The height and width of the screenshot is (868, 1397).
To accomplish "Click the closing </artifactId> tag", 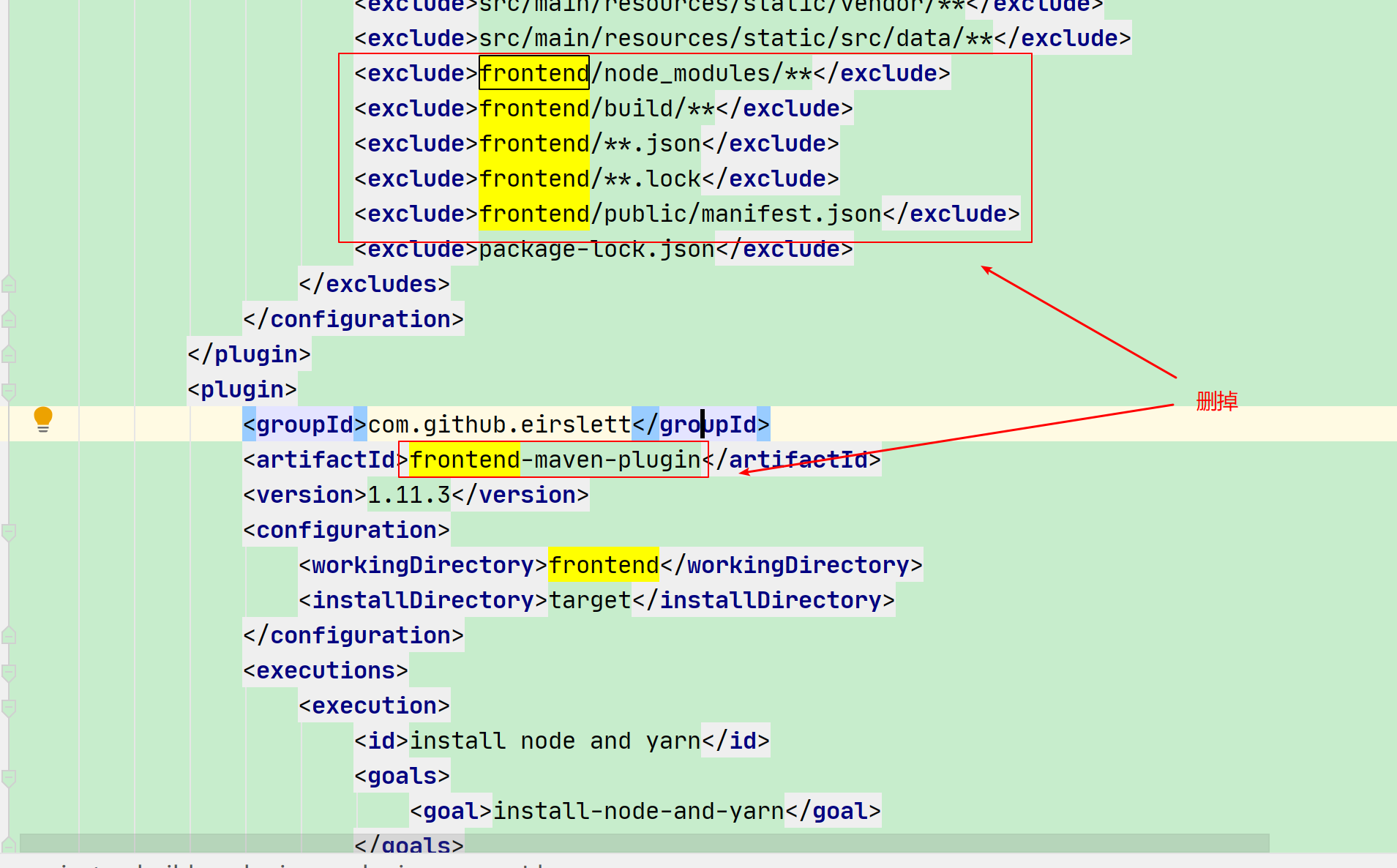I will point(792,460).
